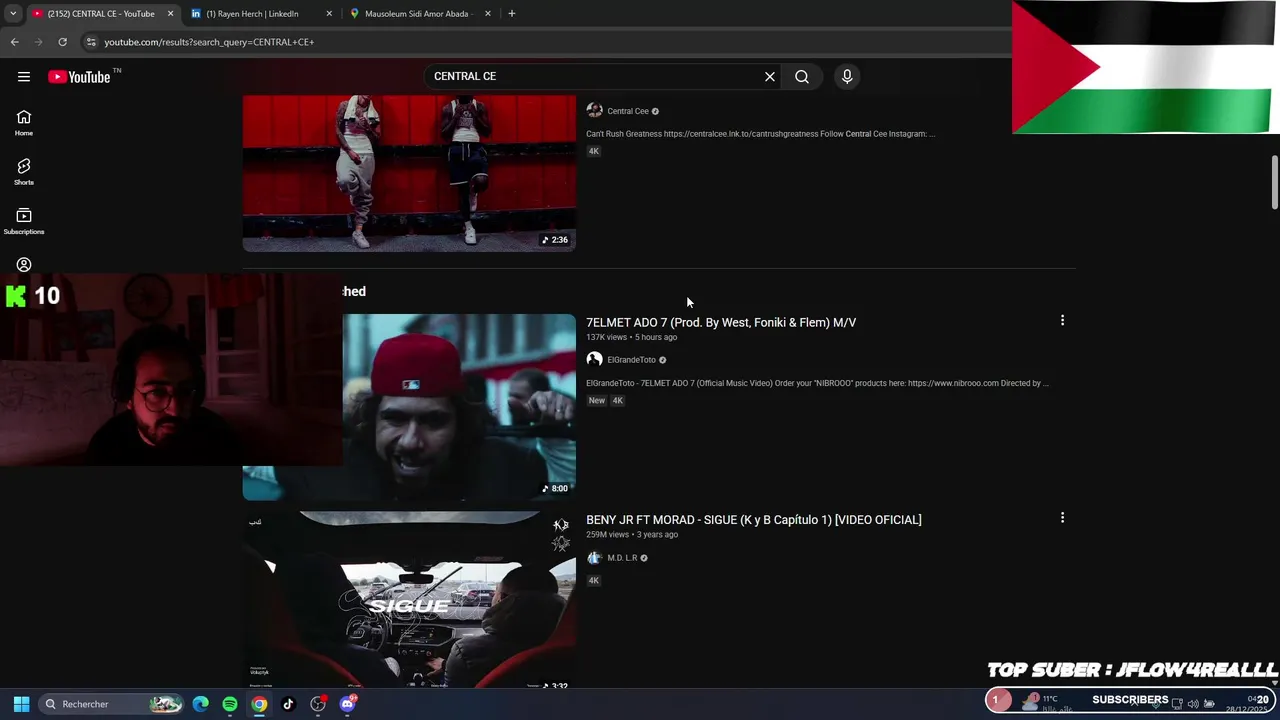The image size is (1280, 720).
Task: Go to the YouTube logo homepage
Action: [x=79, y=77]
